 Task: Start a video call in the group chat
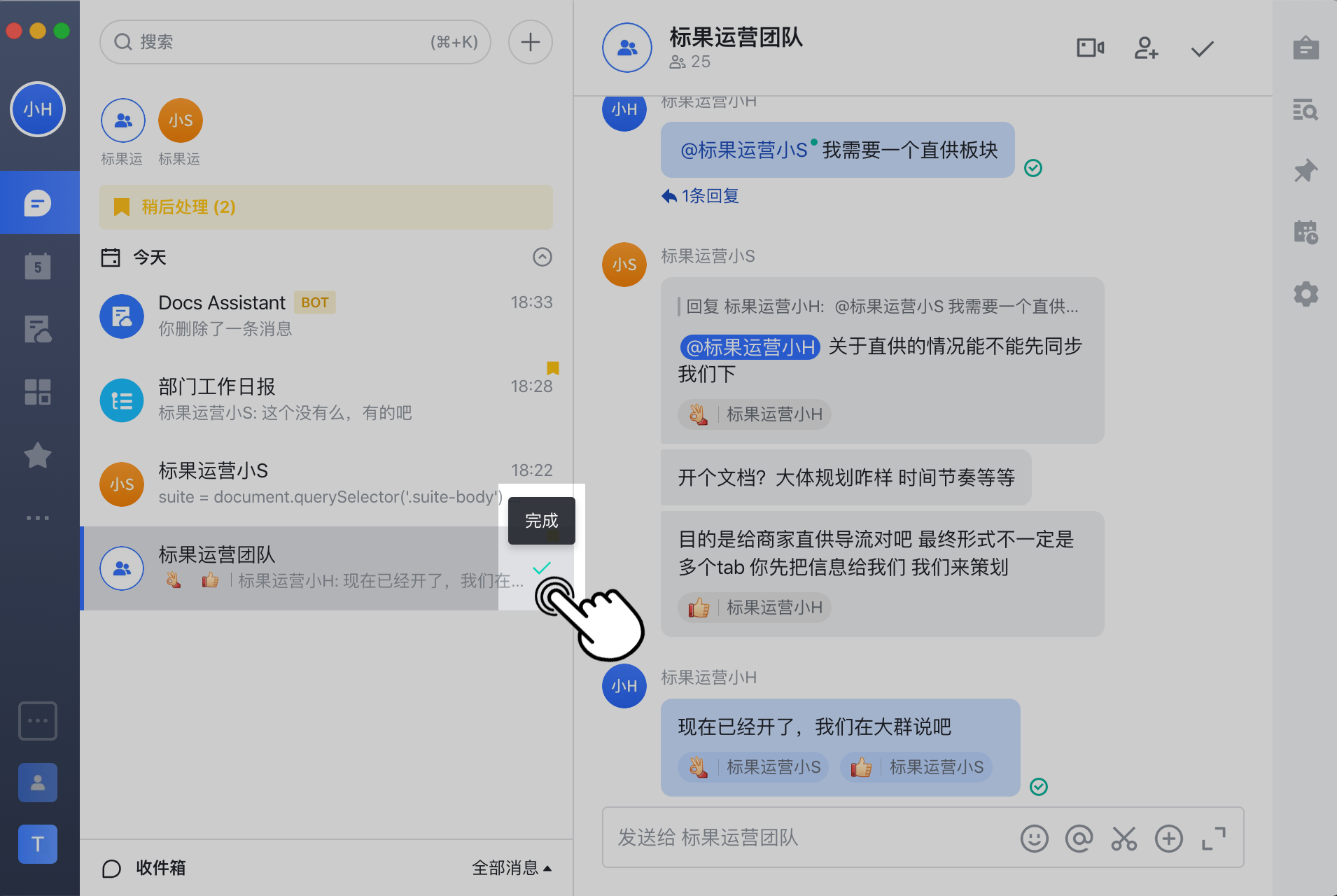tap(1089, 48)
